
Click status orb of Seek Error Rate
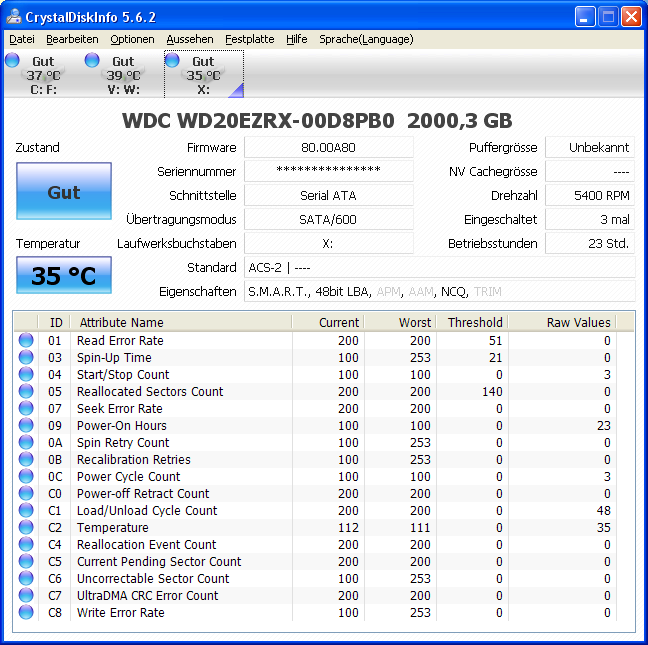(26, 408)
